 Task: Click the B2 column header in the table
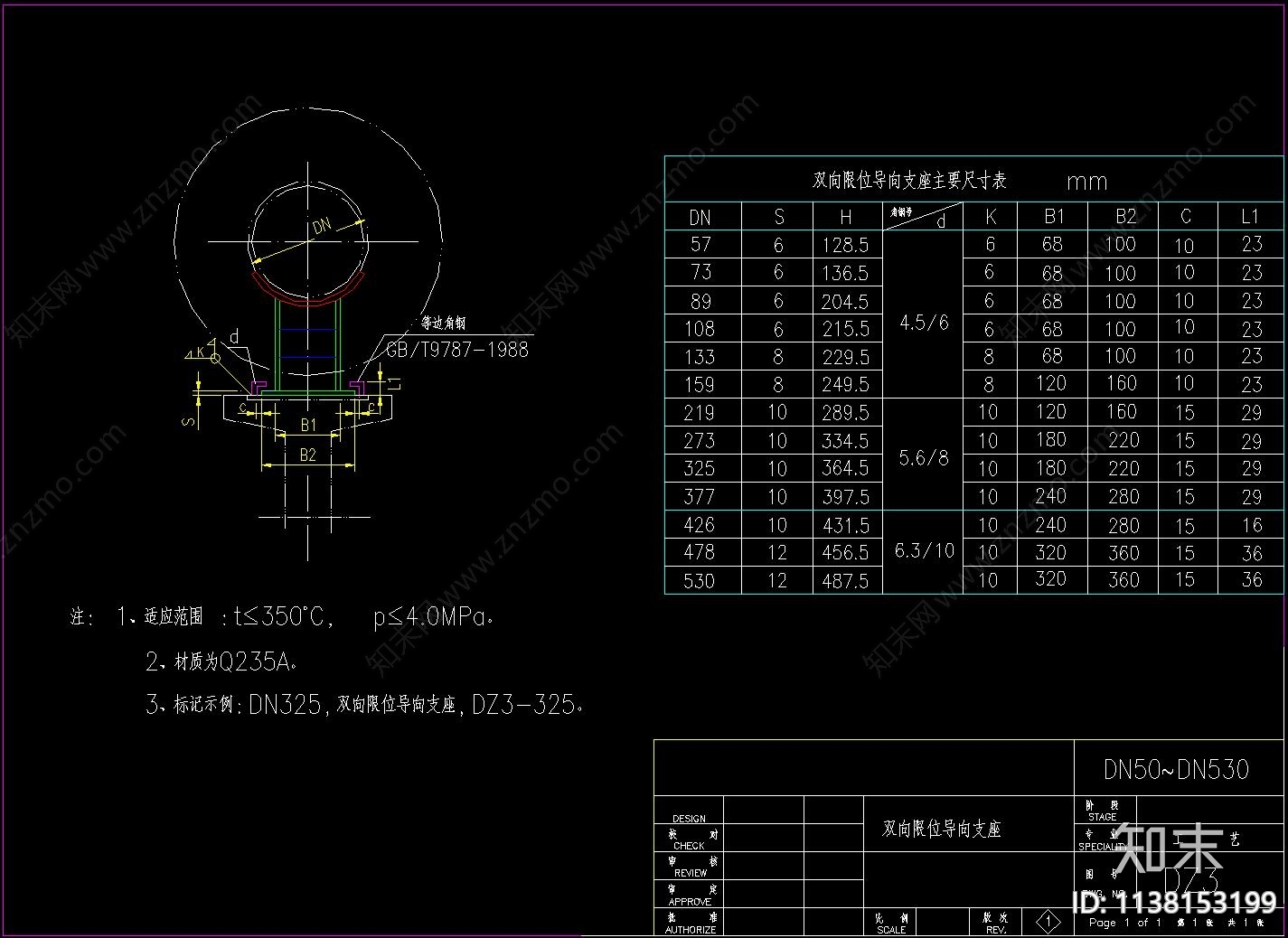(1125, 217)
